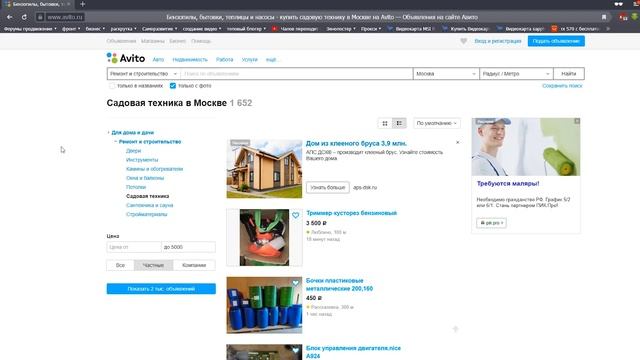The width and height of the screenshot is (640, 360).
Task: Open favorites heart icon in top header
Action: pyautogui.click(x=463, y=41)
